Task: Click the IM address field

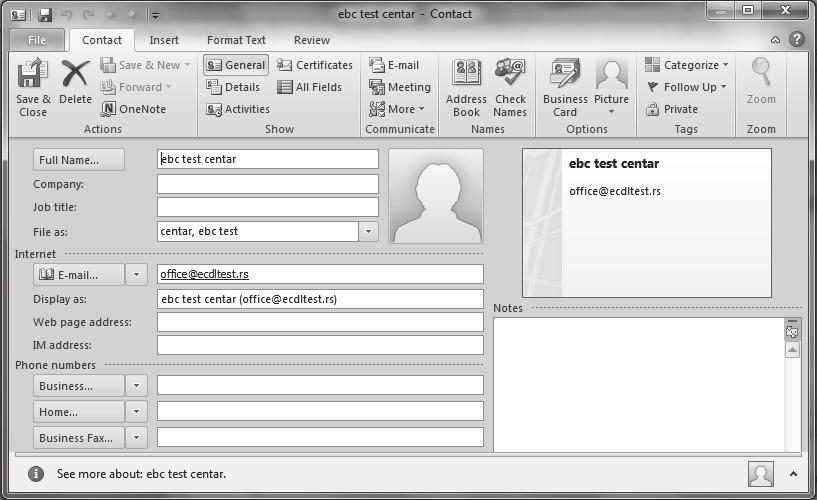Action: [x=320, y=345]
